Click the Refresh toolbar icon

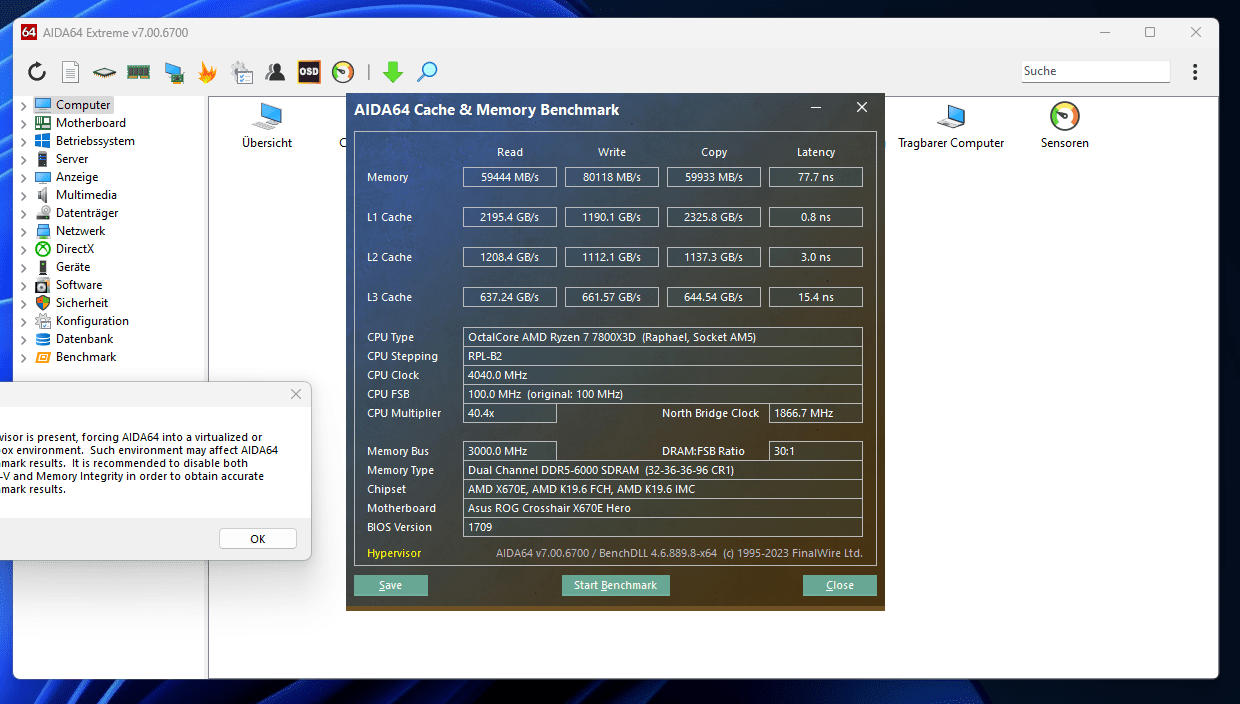click(37, 72)
